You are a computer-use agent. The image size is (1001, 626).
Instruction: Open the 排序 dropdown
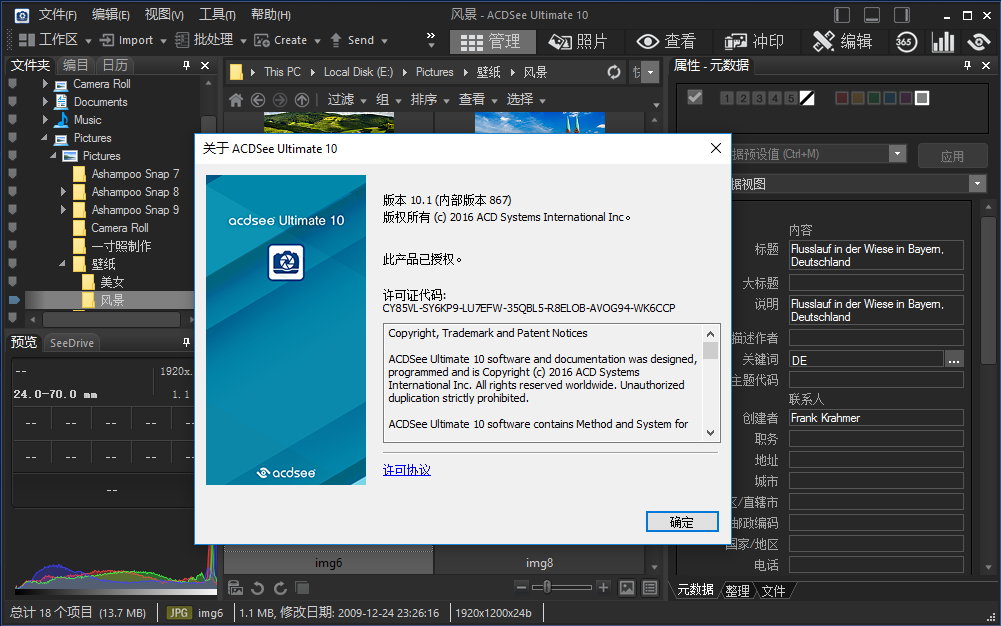[430, 99]
